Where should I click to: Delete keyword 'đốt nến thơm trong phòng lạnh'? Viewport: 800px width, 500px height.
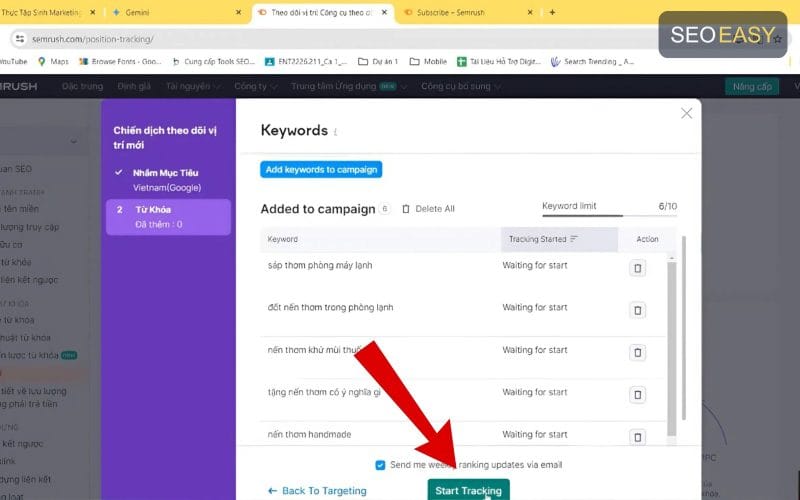637,310
